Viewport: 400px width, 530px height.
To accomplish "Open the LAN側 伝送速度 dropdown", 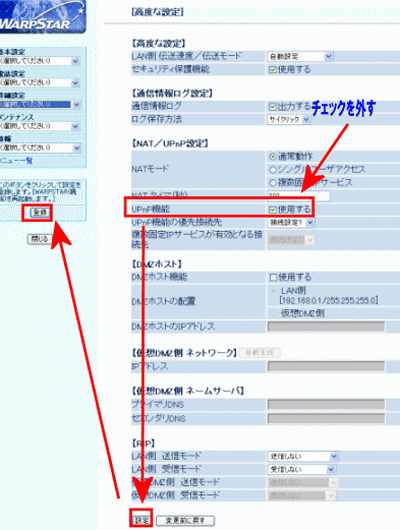I will [x=300, y=56].
